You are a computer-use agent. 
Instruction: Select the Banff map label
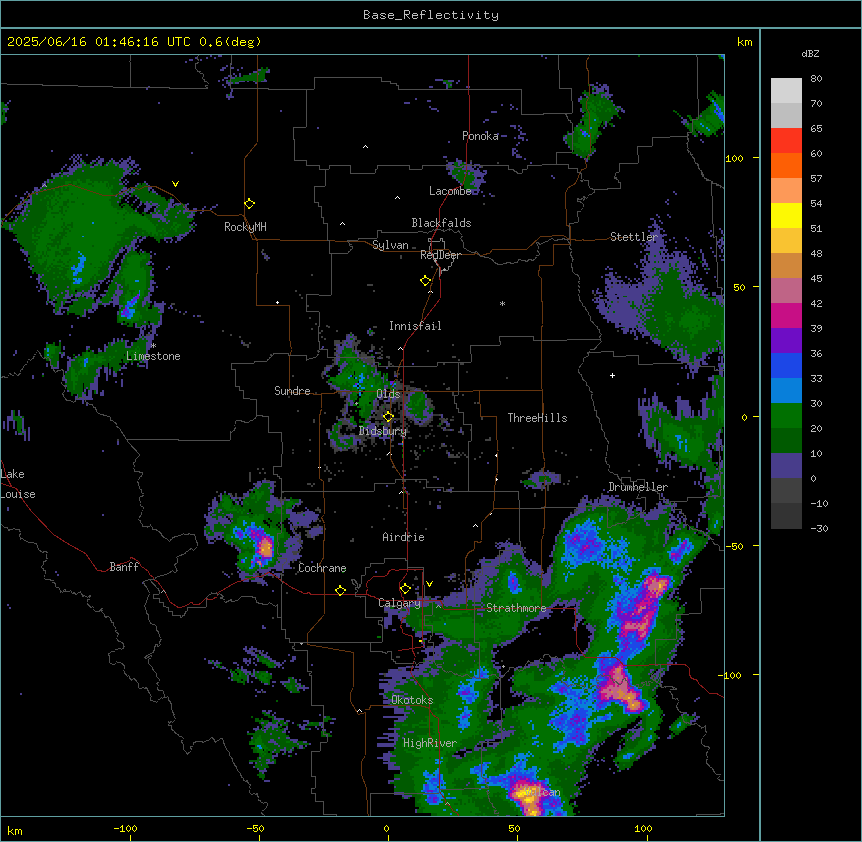pos(124,567)
